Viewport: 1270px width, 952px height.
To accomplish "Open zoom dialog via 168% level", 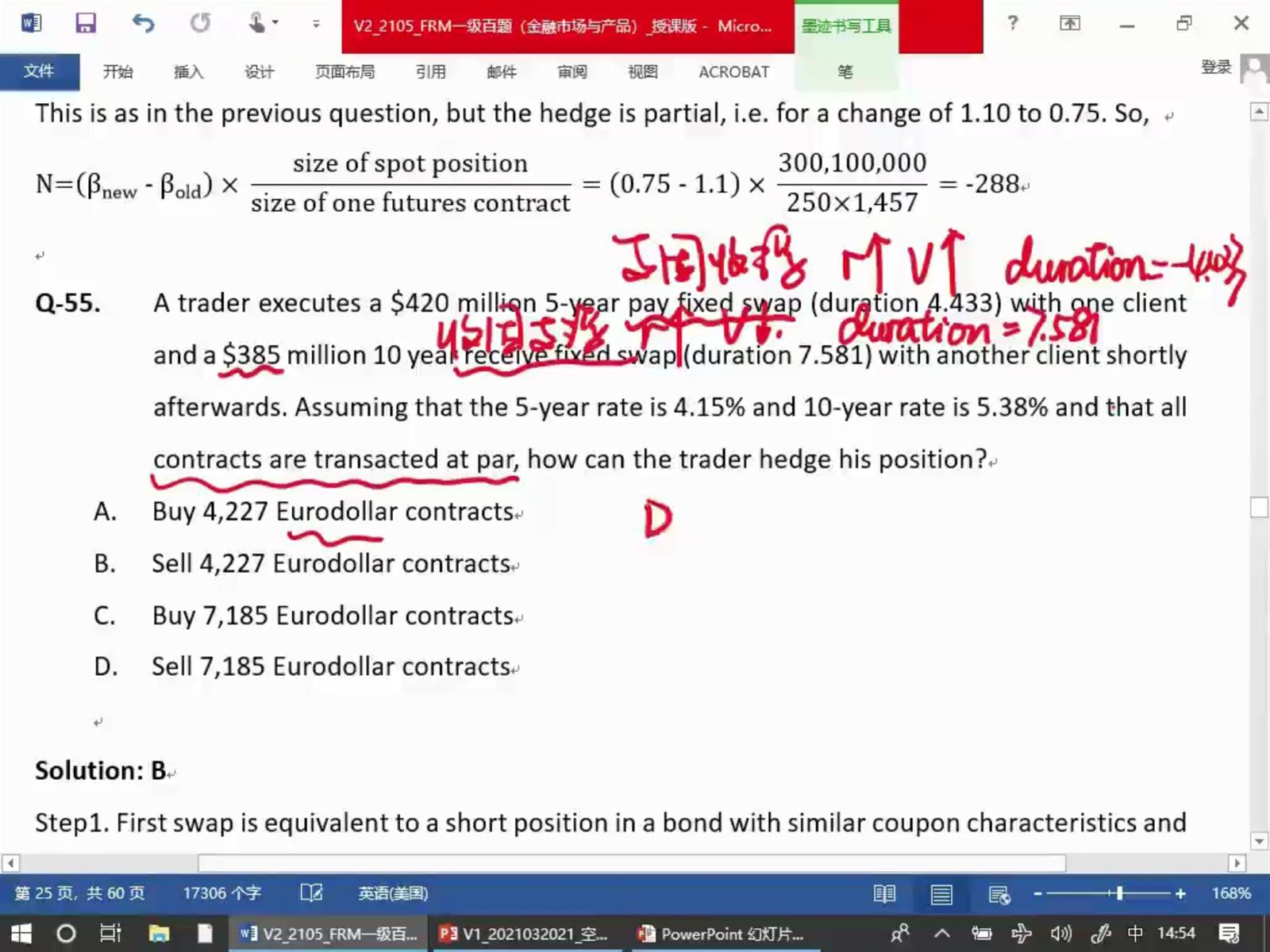I will [1231, 893].
